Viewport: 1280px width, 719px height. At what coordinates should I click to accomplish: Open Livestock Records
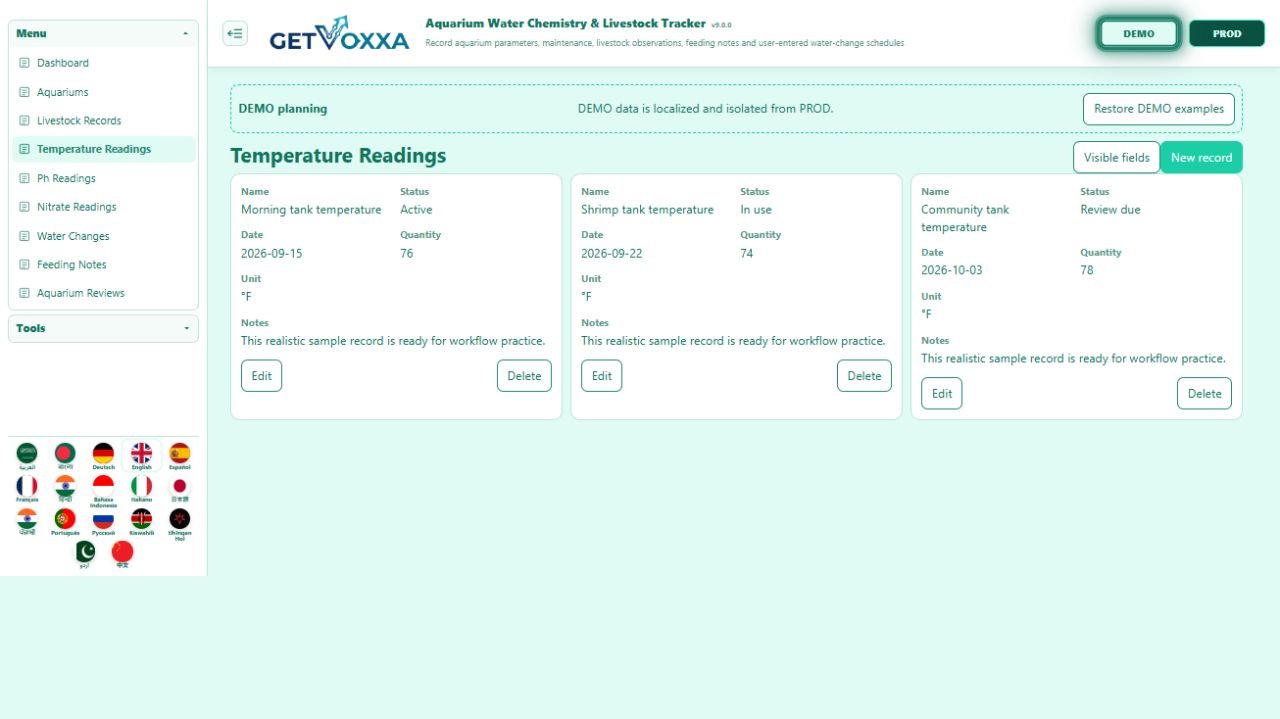tap(103, 121)
